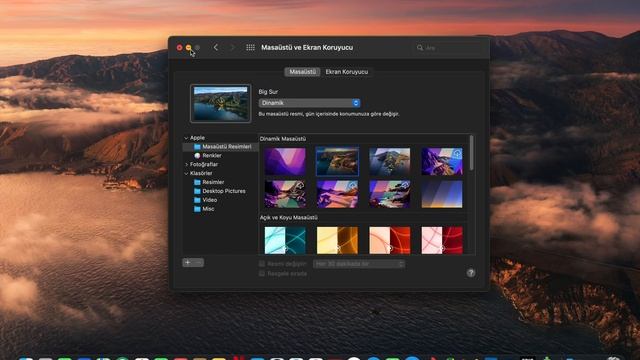
Task: Click the Masaüstü Resimleri folder icon
Action: pos(197,147)
